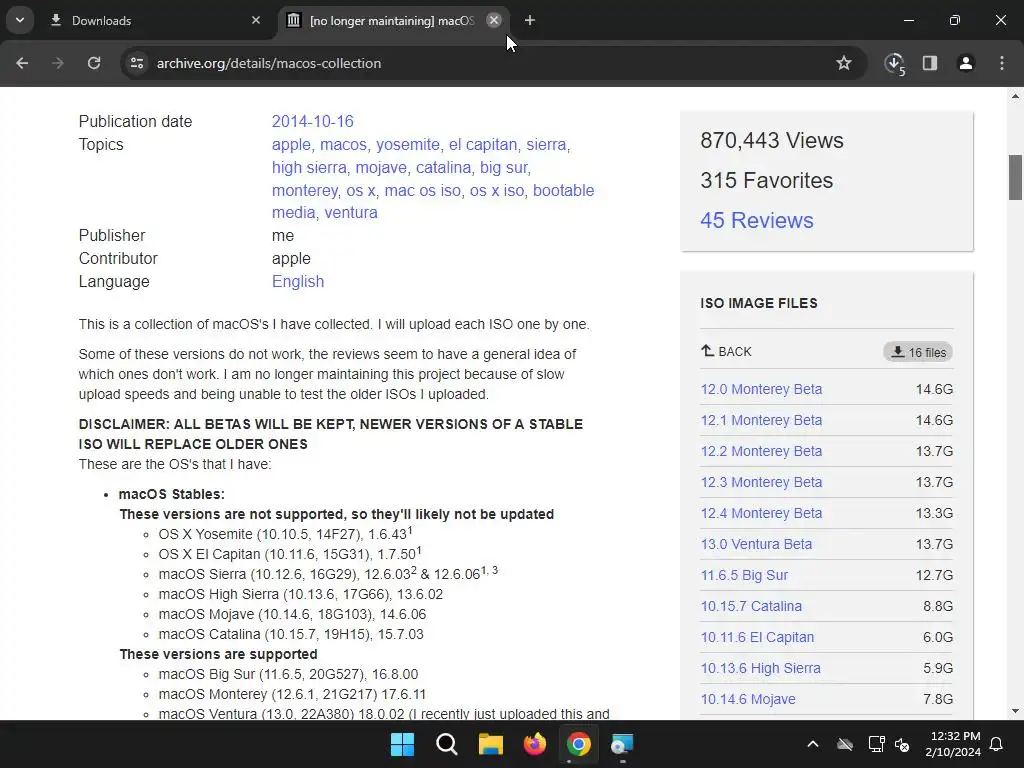1024x768 pixels.
Task: Click the archive.org address bar URL
Action: coord(268,63)
